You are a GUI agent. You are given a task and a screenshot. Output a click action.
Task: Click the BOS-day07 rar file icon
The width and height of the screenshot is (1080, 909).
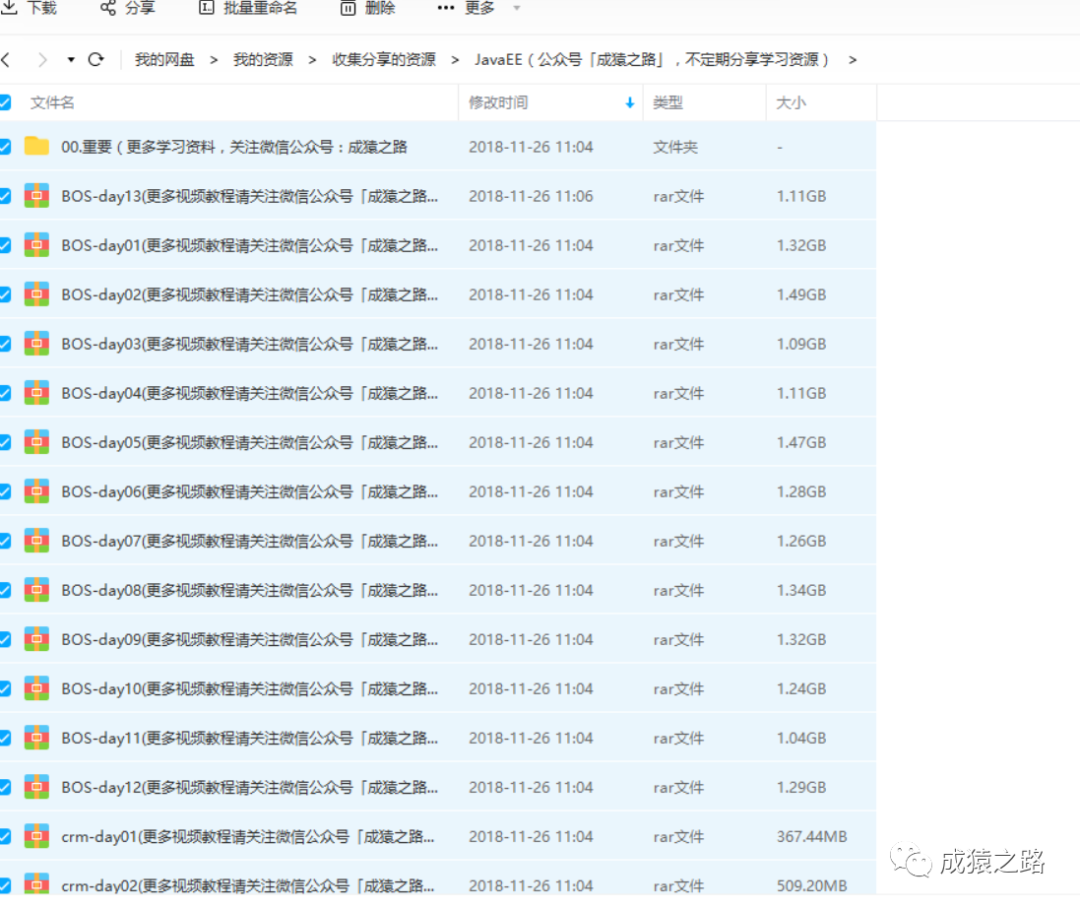coord(37,540)
